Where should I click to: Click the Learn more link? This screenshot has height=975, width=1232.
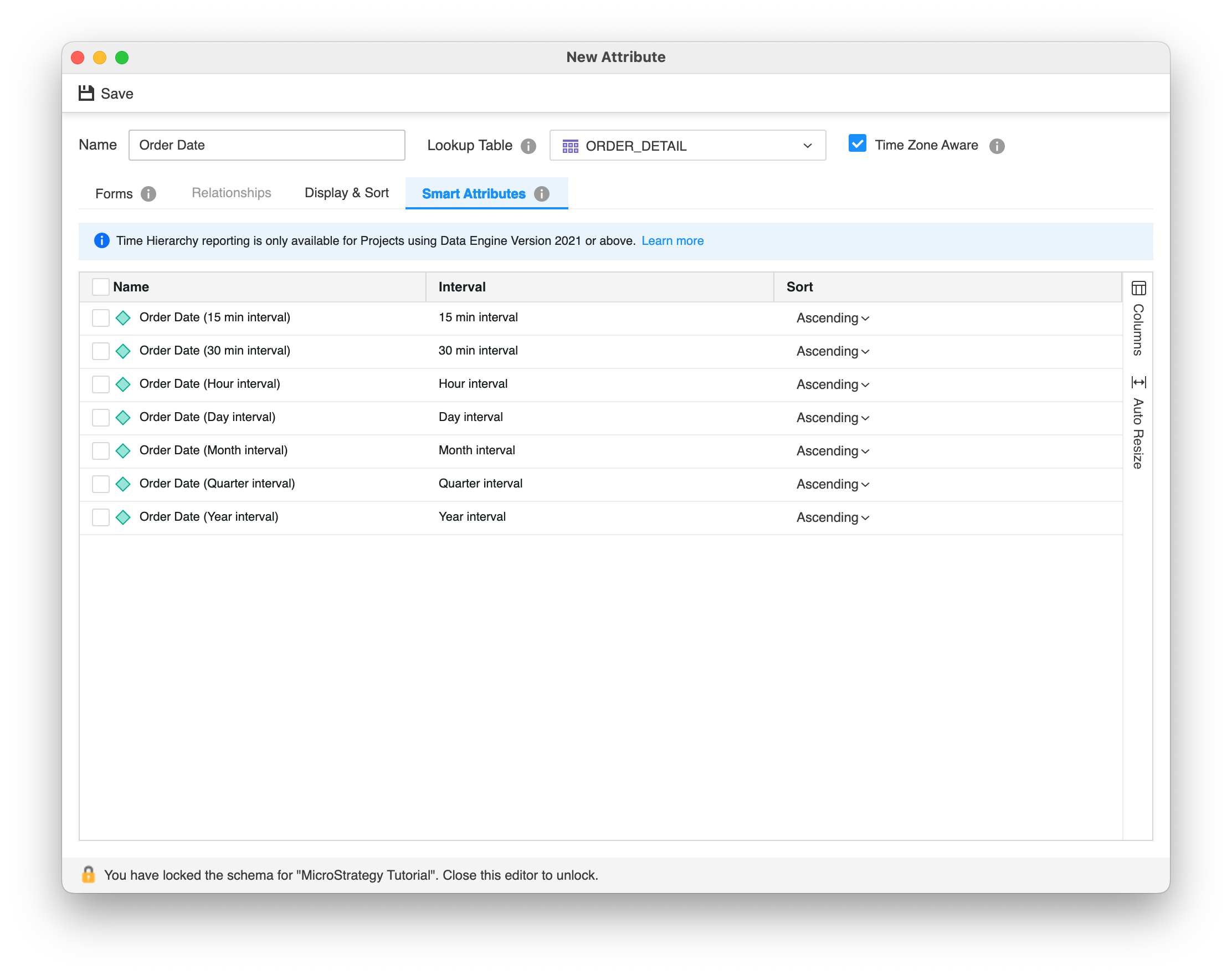click(x=672, y=241)
